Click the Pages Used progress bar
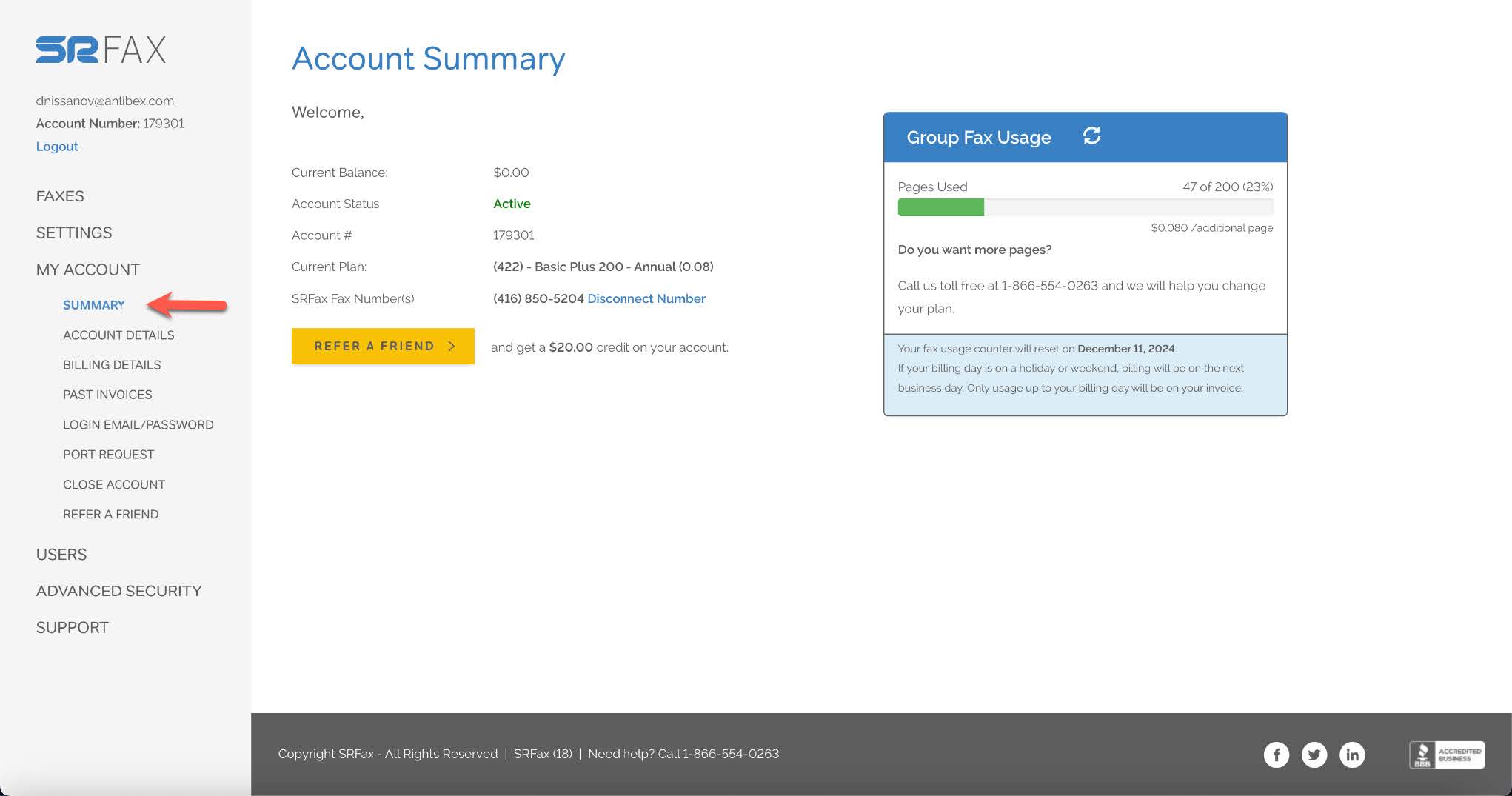The height and width of the screenshot is (796, 1512). [1085, 207]
